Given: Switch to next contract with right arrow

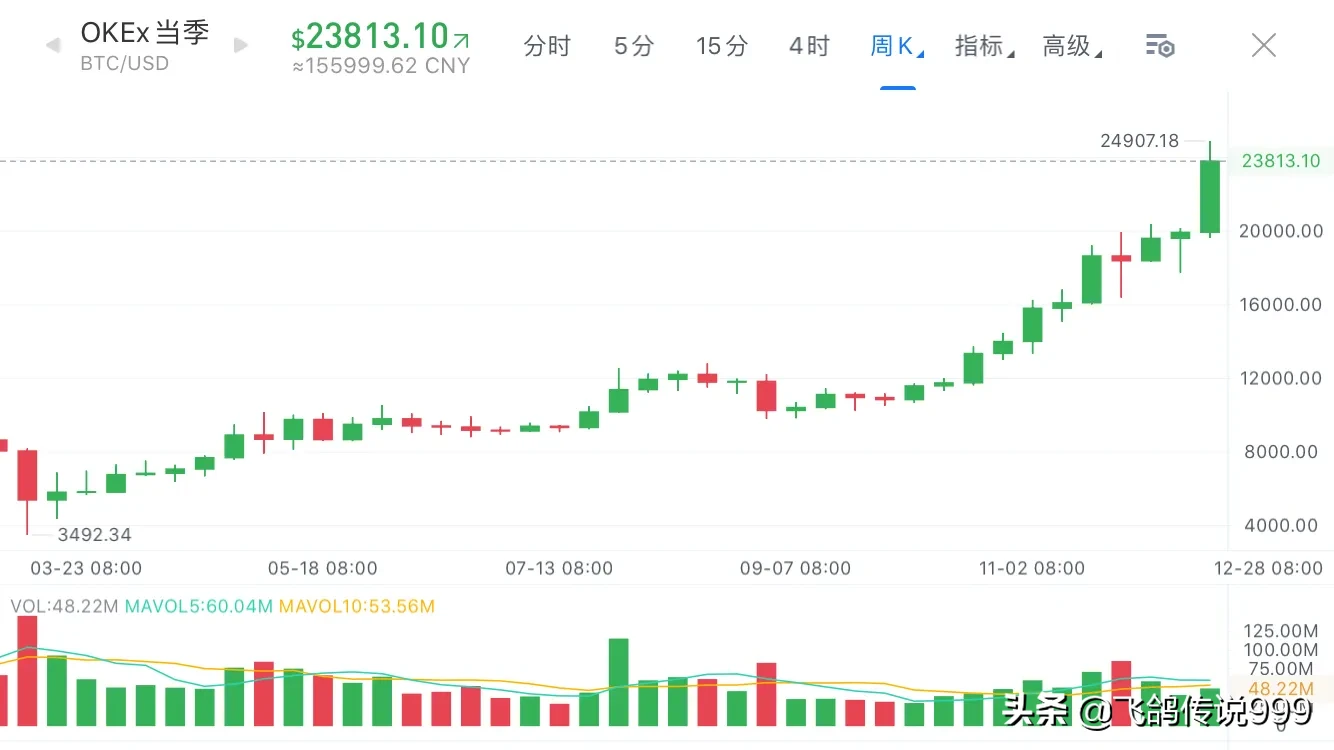Looking at the screenshot, I should pos(240,45).
